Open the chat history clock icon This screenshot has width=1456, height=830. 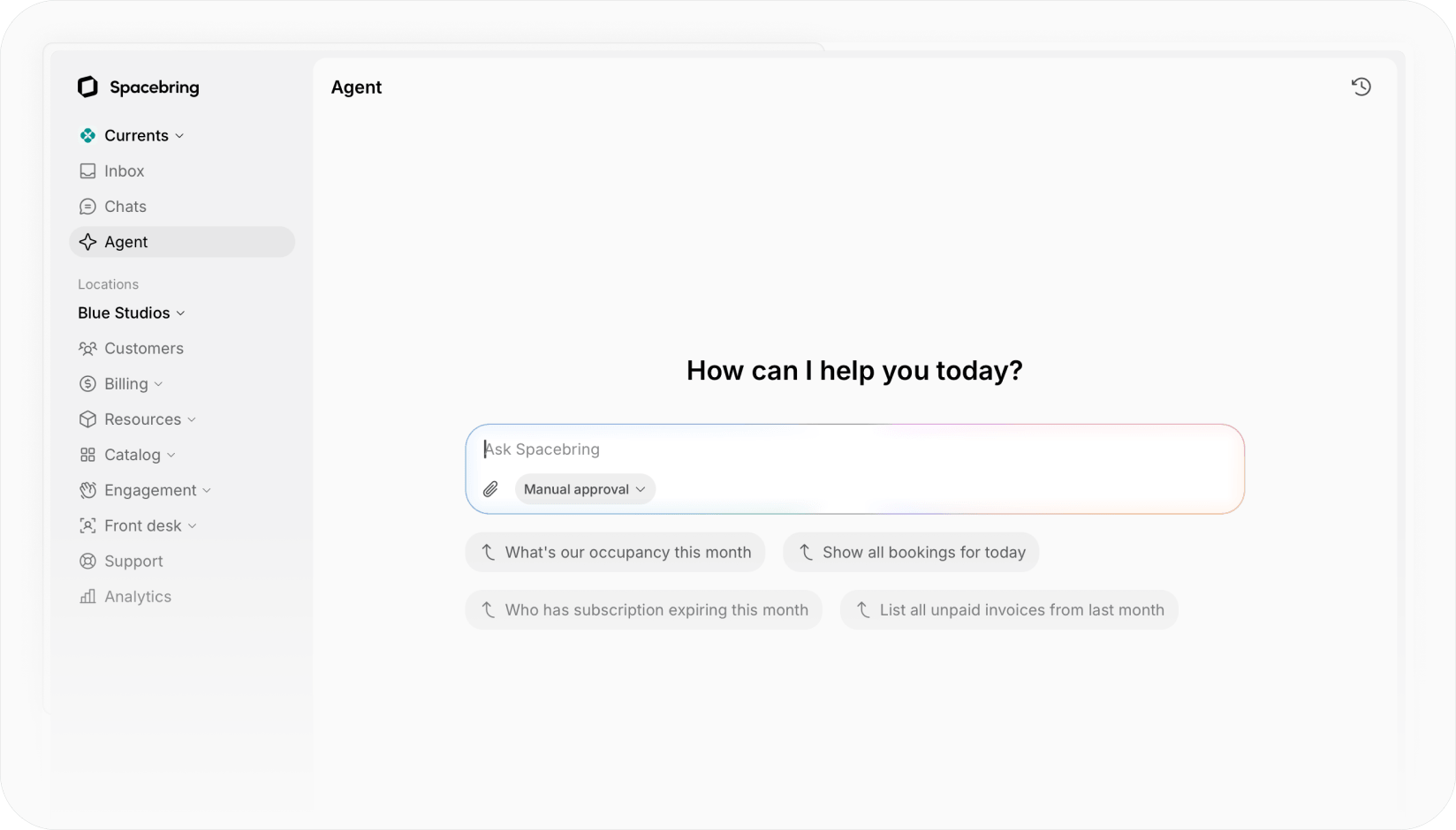[x=1361, y=87]
